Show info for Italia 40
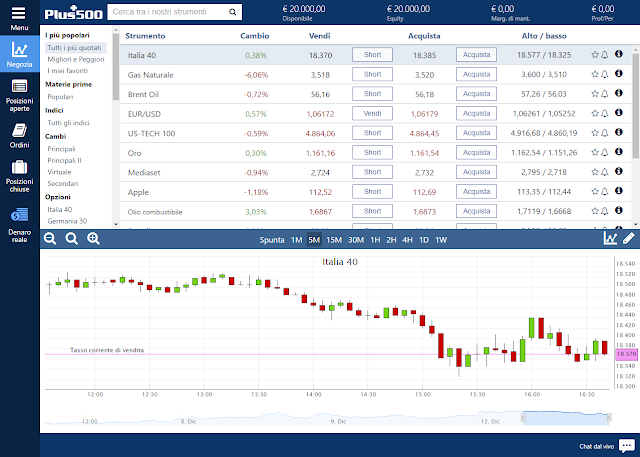The image size is (640, 457). [619, 54]
